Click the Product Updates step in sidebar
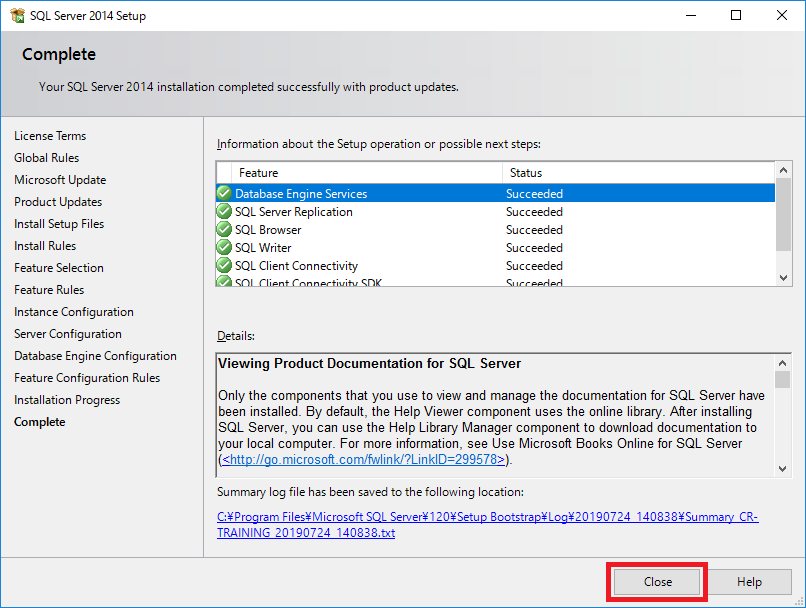The image size is (806, 608). [x=58, y=202]
